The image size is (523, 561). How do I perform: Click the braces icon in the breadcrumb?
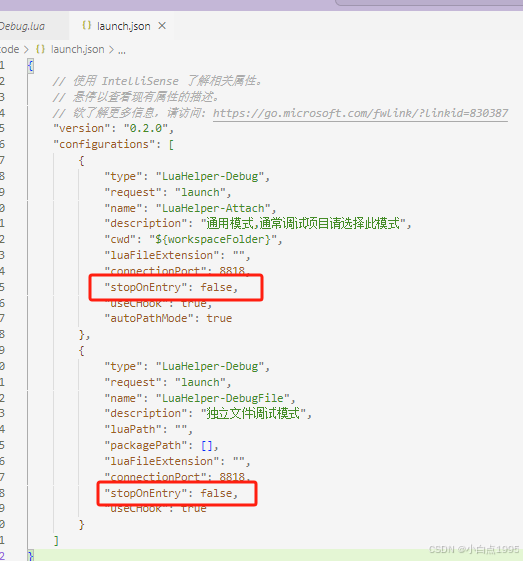[x=40, y=49]
